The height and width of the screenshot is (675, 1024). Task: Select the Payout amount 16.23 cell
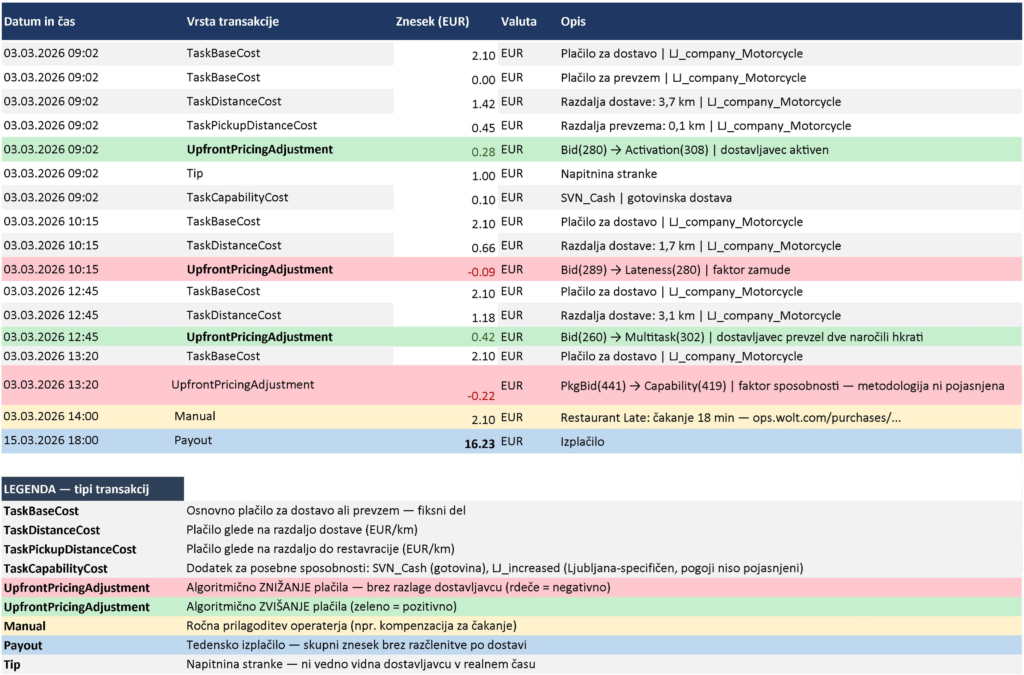coord(472,441)
